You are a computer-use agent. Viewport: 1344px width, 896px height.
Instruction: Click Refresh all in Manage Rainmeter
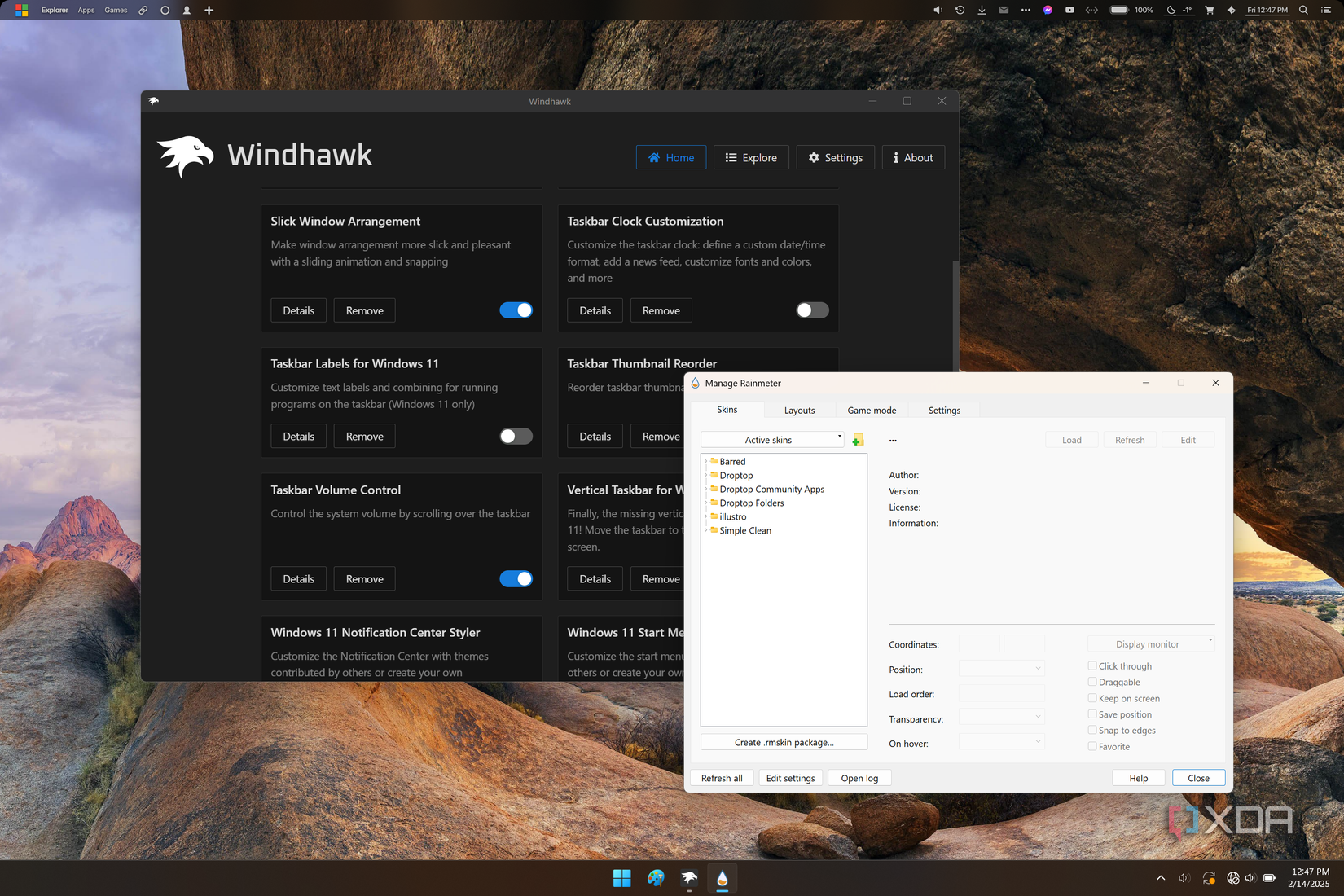coord(721,778)
